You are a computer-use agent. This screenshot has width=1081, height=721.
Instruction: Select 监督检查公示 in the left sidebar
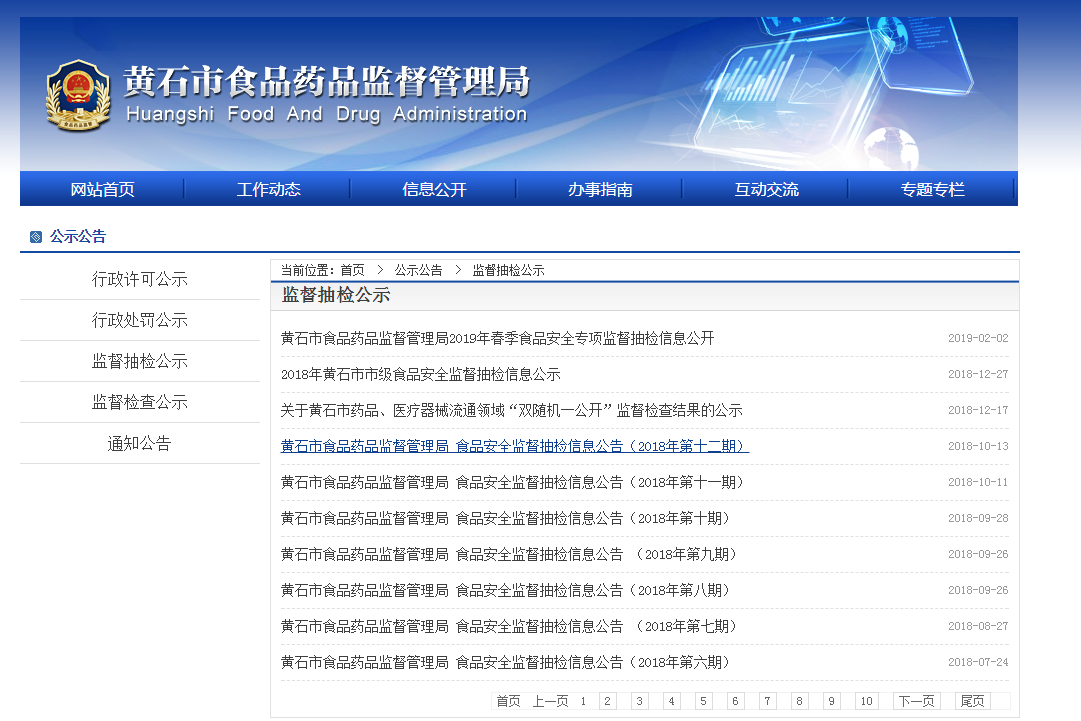pos(140,402)
